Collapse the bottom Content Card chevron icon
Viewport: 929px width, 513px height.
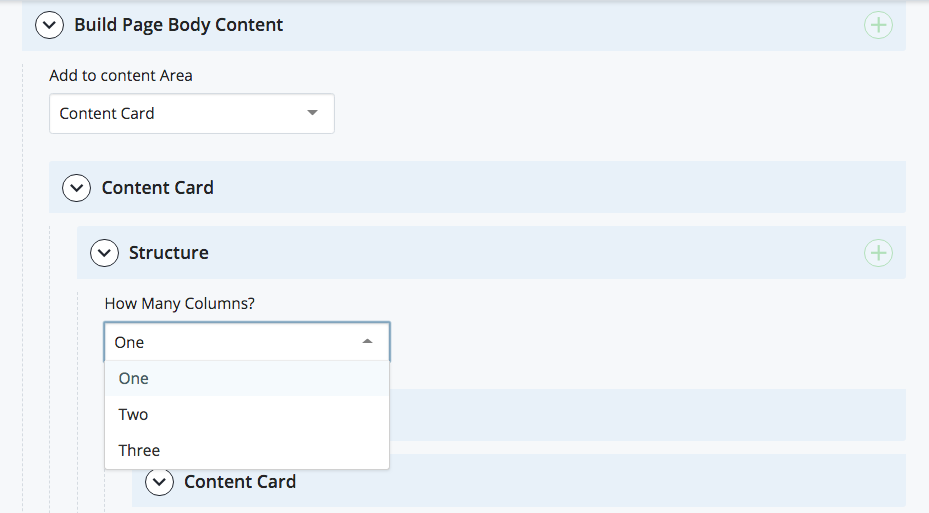point(160,482)
